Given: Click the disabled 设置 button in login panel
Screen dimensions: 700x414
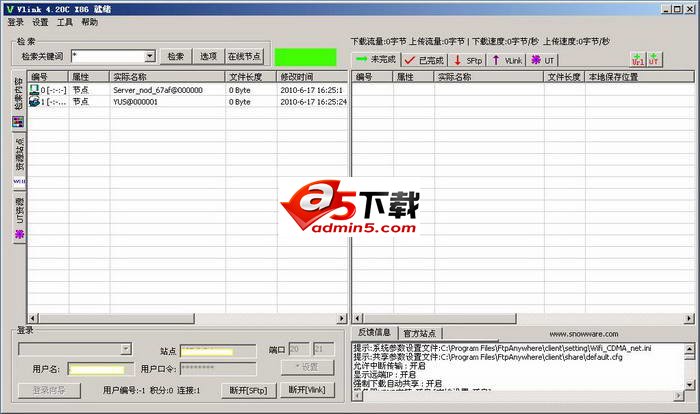Looking at the screenshot, I should coord(308,367).
